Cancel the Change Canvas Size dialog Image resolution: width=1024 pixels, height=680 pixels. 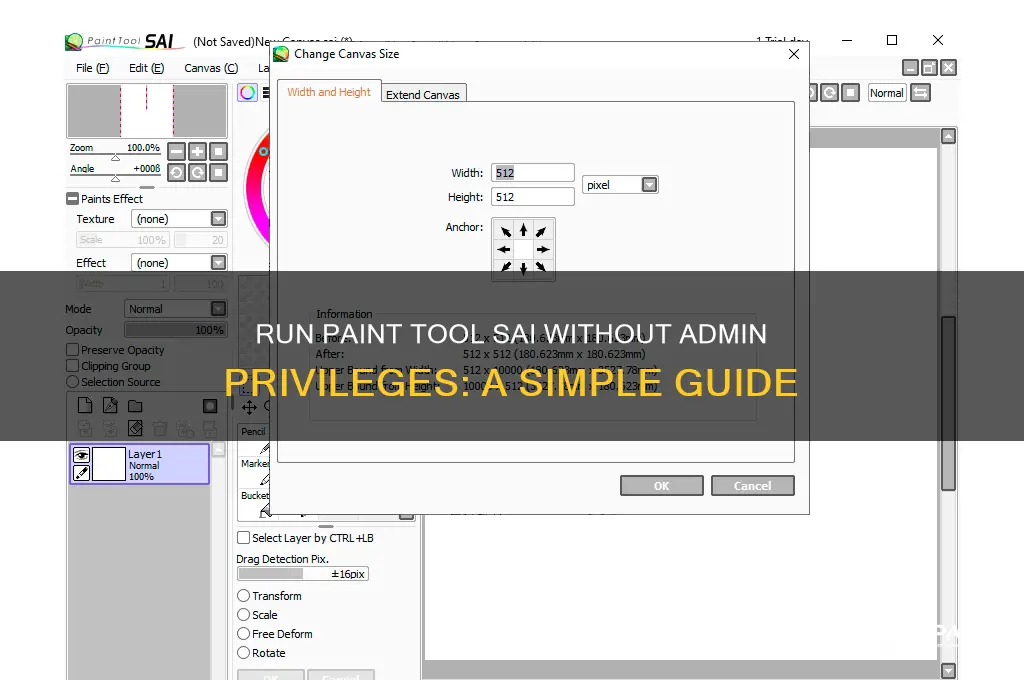(752, 486)
